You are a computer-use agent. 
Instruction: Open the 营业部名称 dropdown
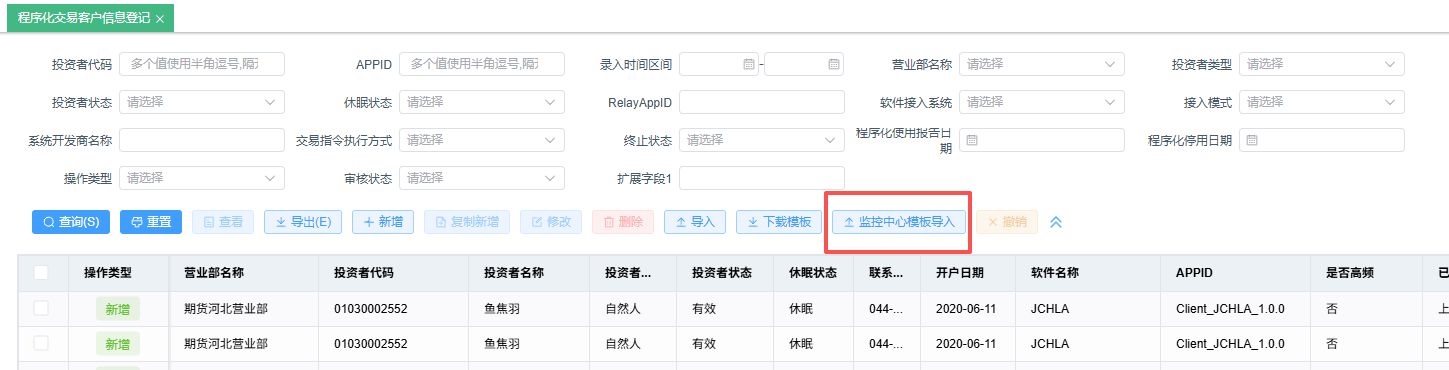1042,64
